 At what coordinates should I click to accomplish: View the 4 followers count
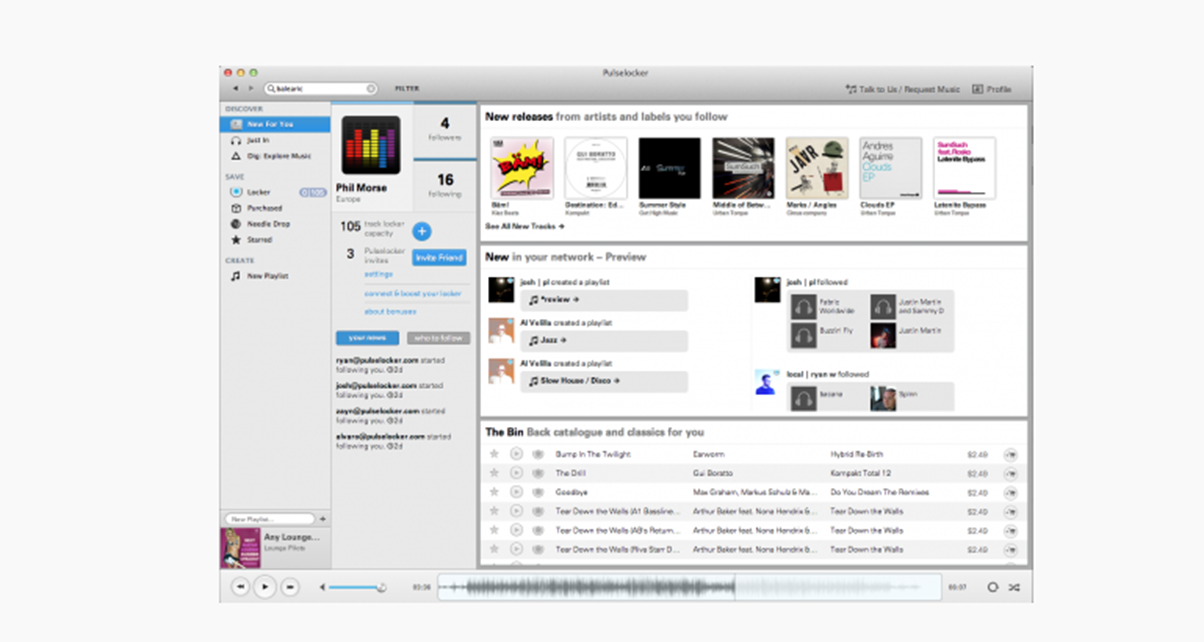coord(445,129)
